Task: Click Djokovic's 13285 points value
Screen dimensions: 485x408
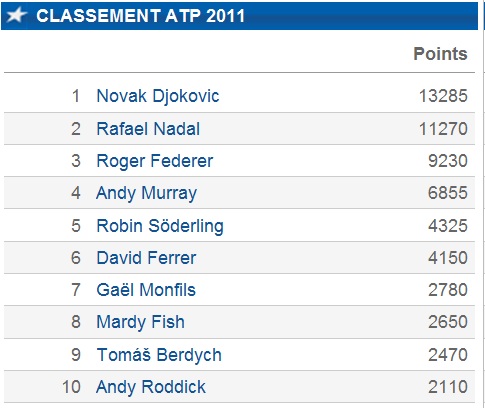Action: click(x=443, y=96)
